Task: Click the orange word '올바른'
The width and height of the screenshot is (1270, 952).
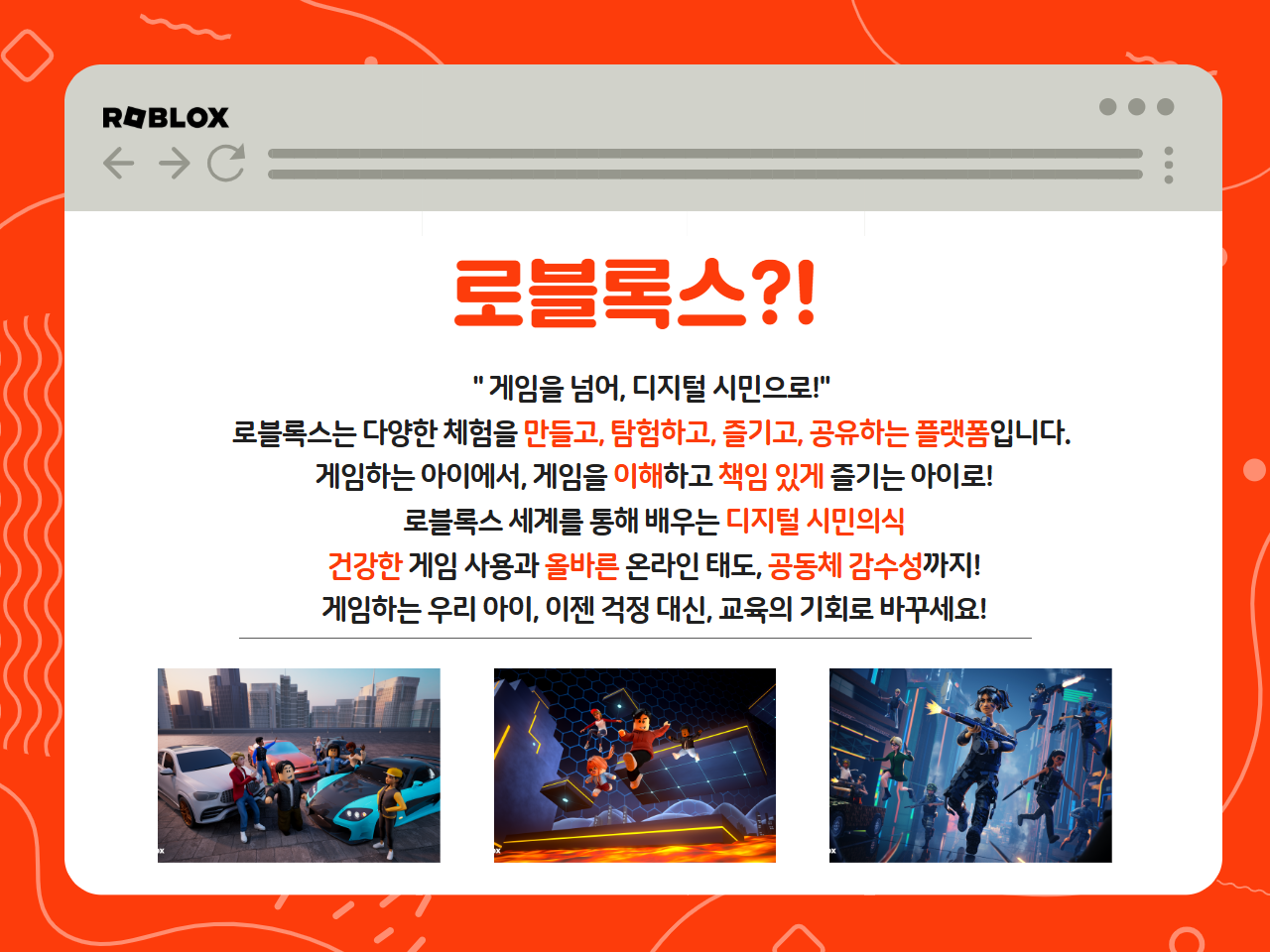Action: pos(581,565)
